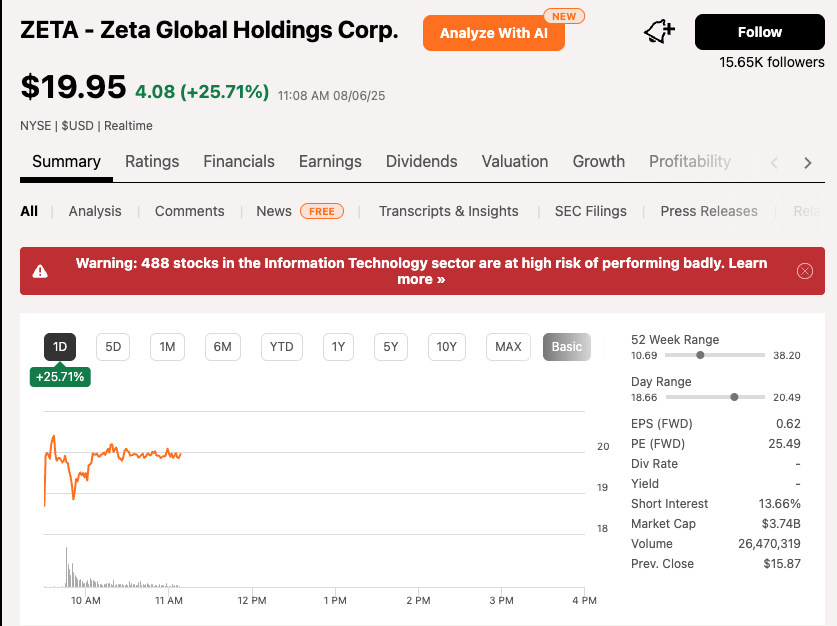Click the 15.65K followers text
The image size is (837, 626).
click(771, 62)
